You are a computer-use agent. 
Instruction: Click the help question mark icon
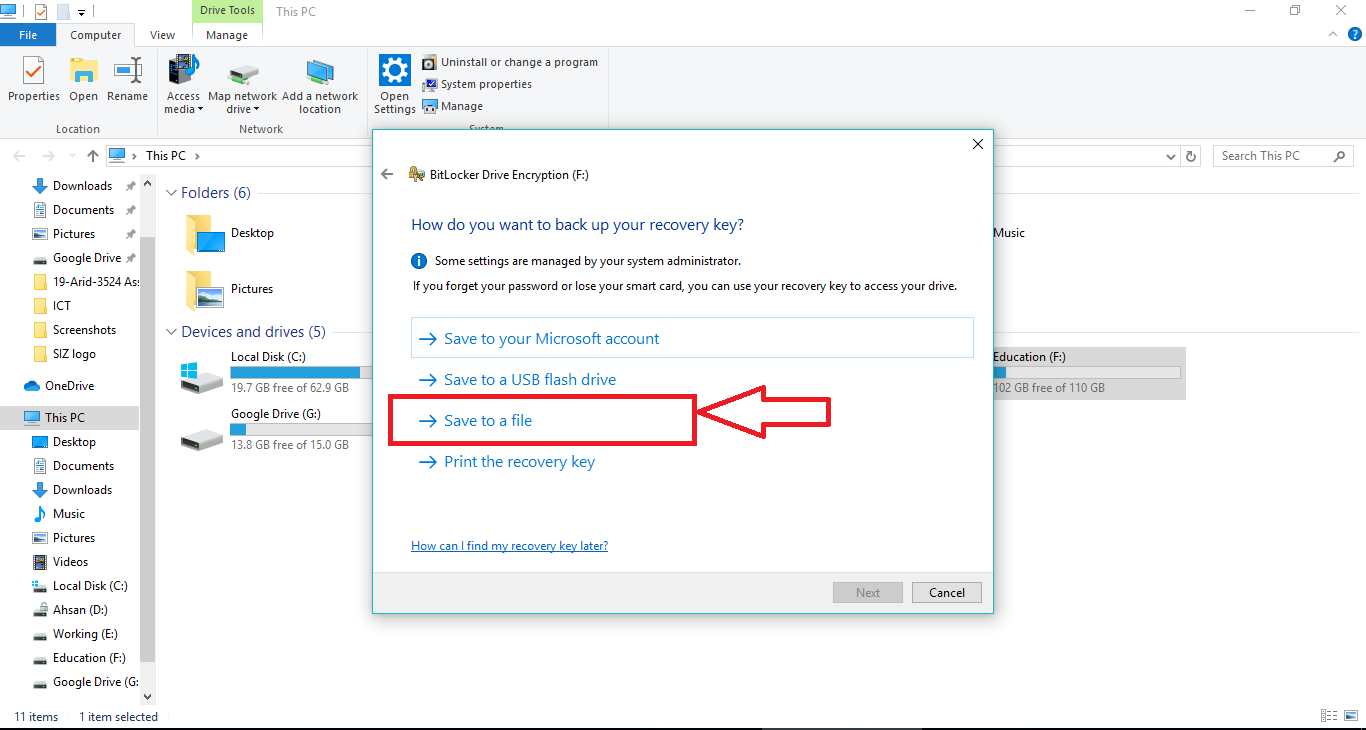(x=1353, y=34)
